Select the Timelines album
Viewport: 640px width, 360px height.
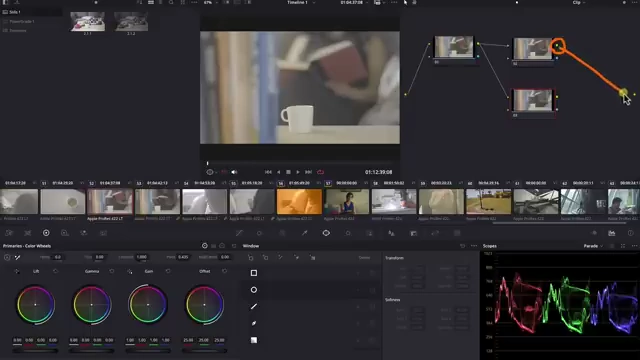[18, 30]
